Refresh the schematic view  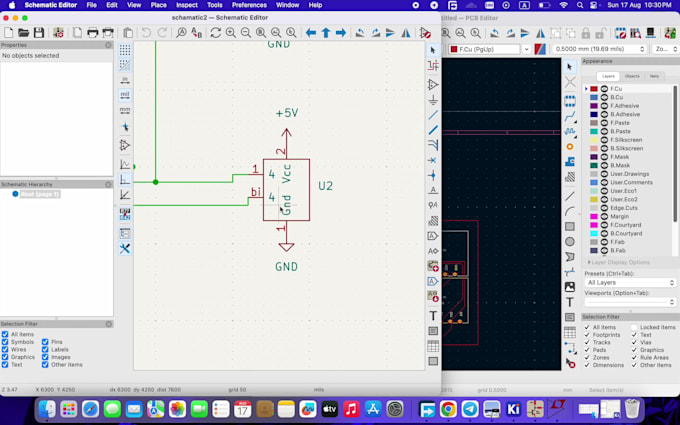(x=216, y=33)
